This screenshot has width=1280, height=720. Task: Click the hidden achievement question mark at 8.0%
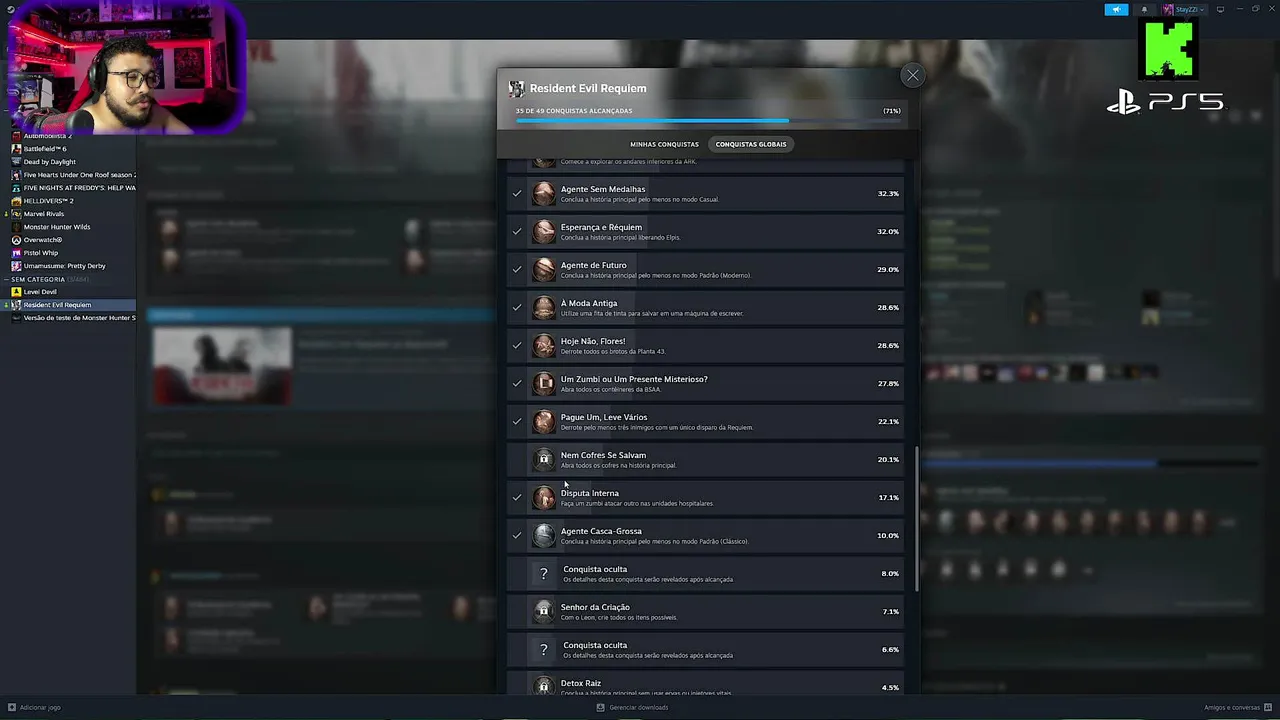click(x=544, y=573)
